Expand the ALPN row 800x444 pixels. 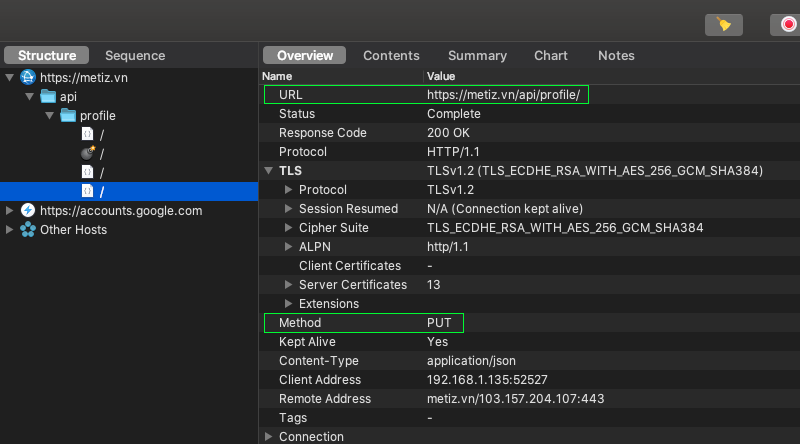pos(288,246)
